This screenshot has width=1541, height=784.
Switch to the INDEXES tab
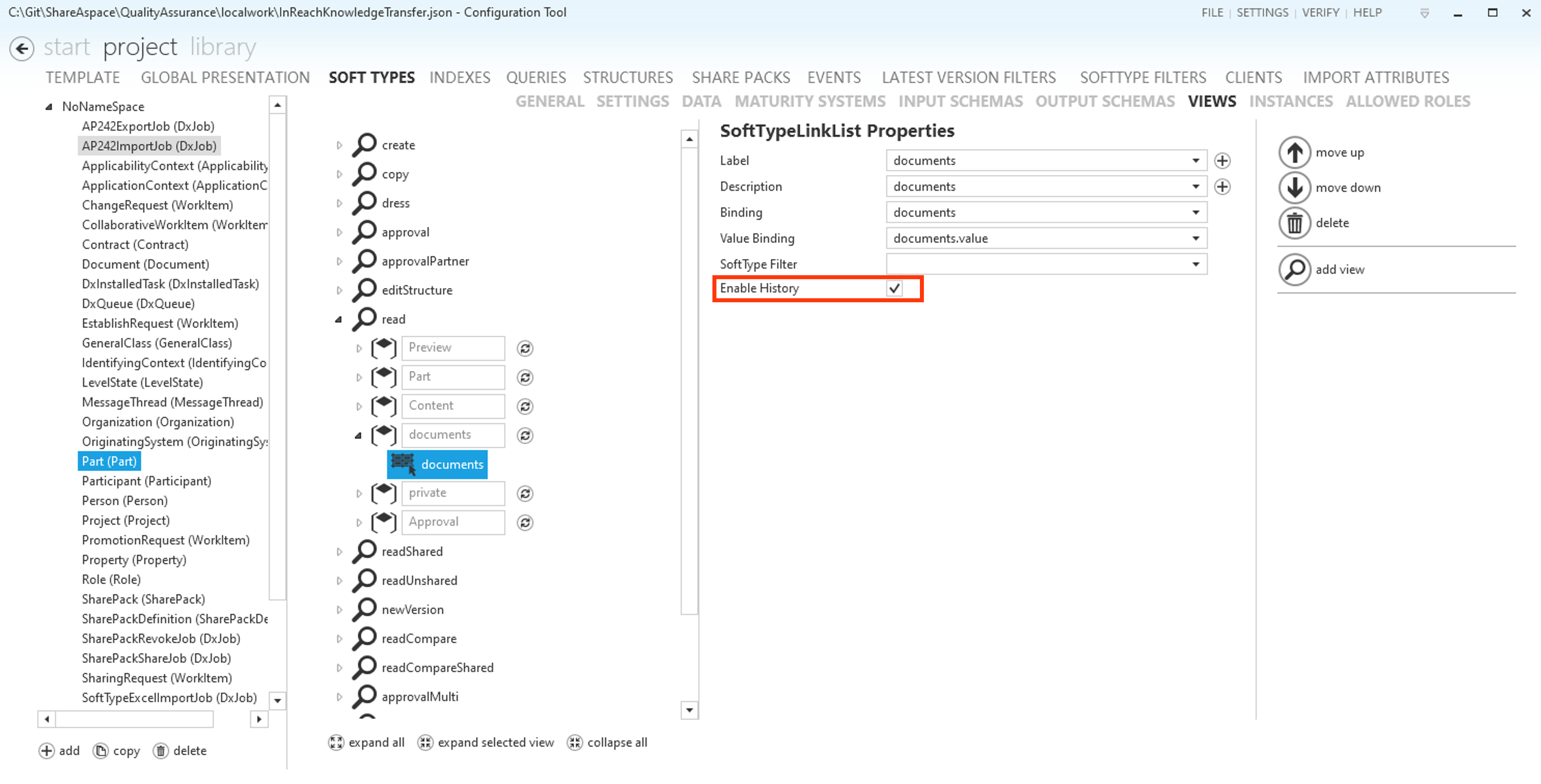pyautogui.click(x=459, y=78)
